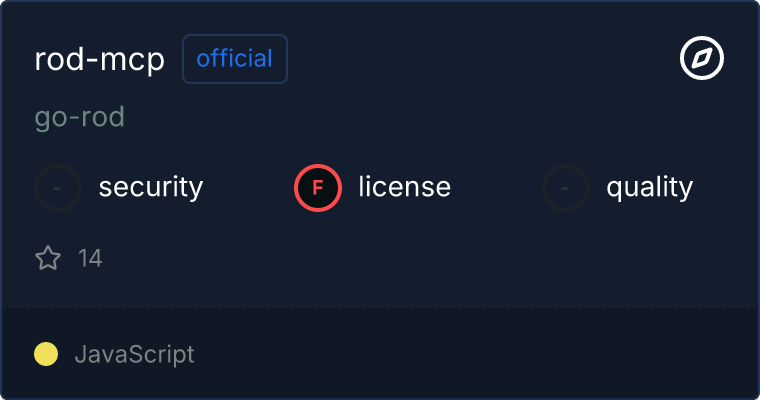
Task: Click the compass explore icon
Action: [701, 59]
